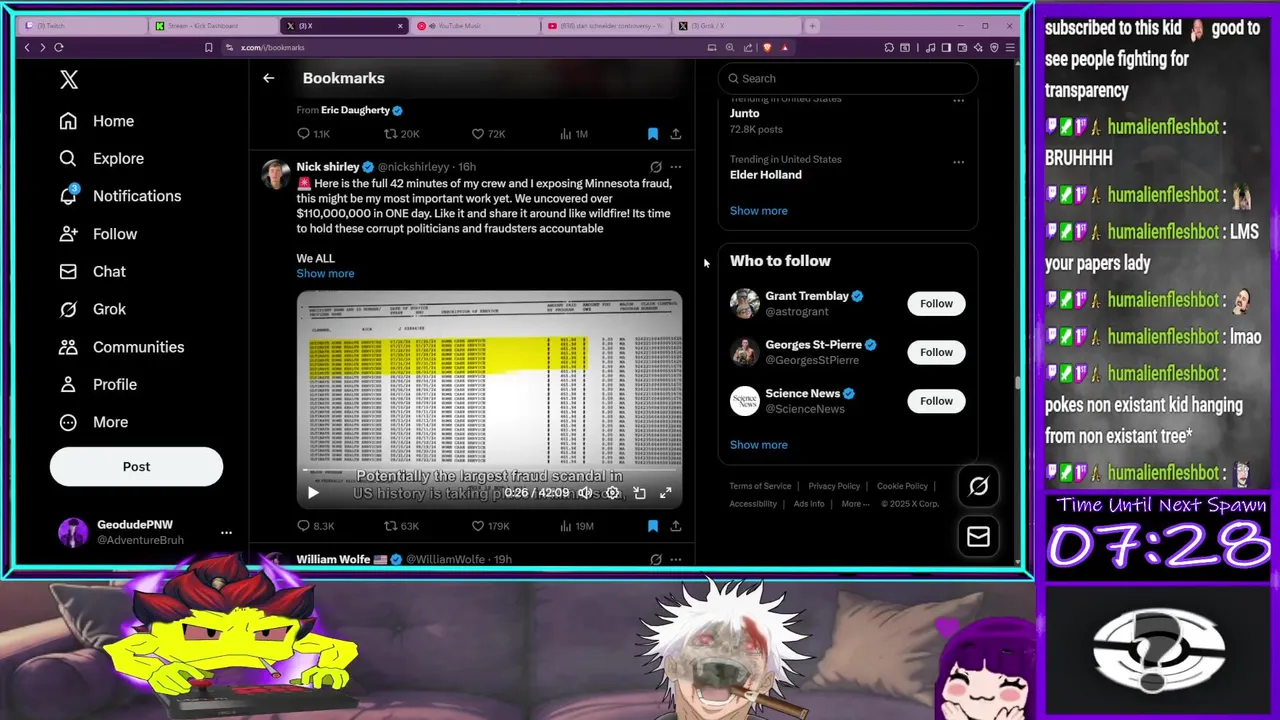The width and height of the screenshot is (1280, 720).
Task: Open Explore from the sidebar
Action: tap(101, 158)
